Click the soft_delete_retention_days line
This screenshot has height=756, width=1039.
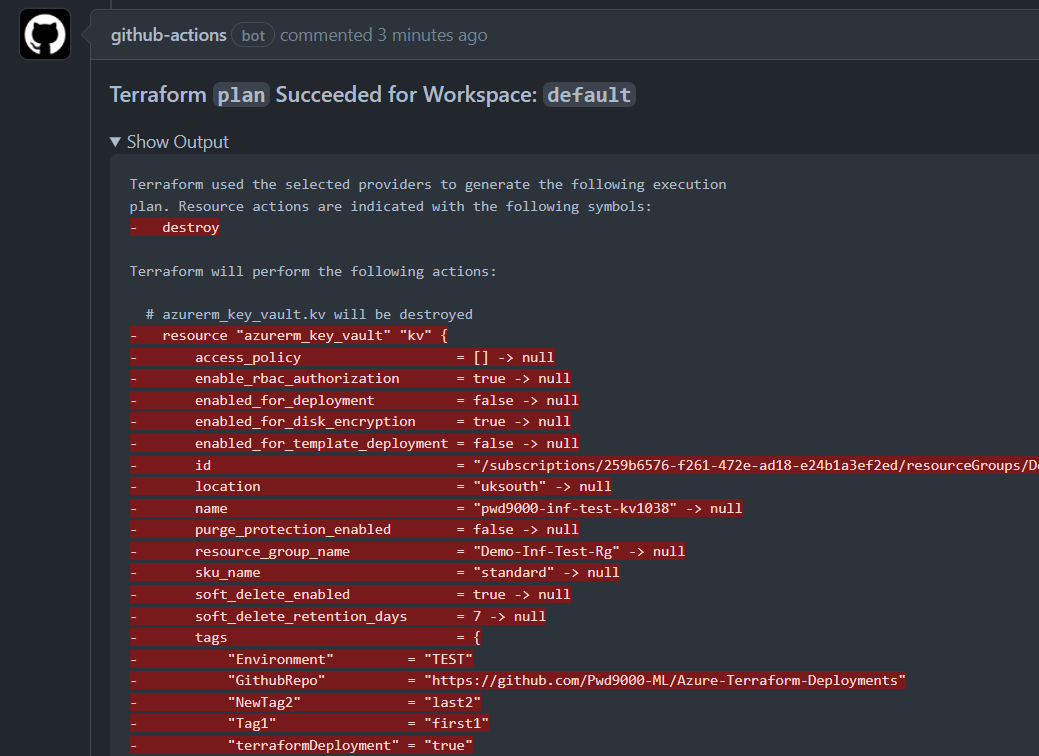tap(338, 616)
